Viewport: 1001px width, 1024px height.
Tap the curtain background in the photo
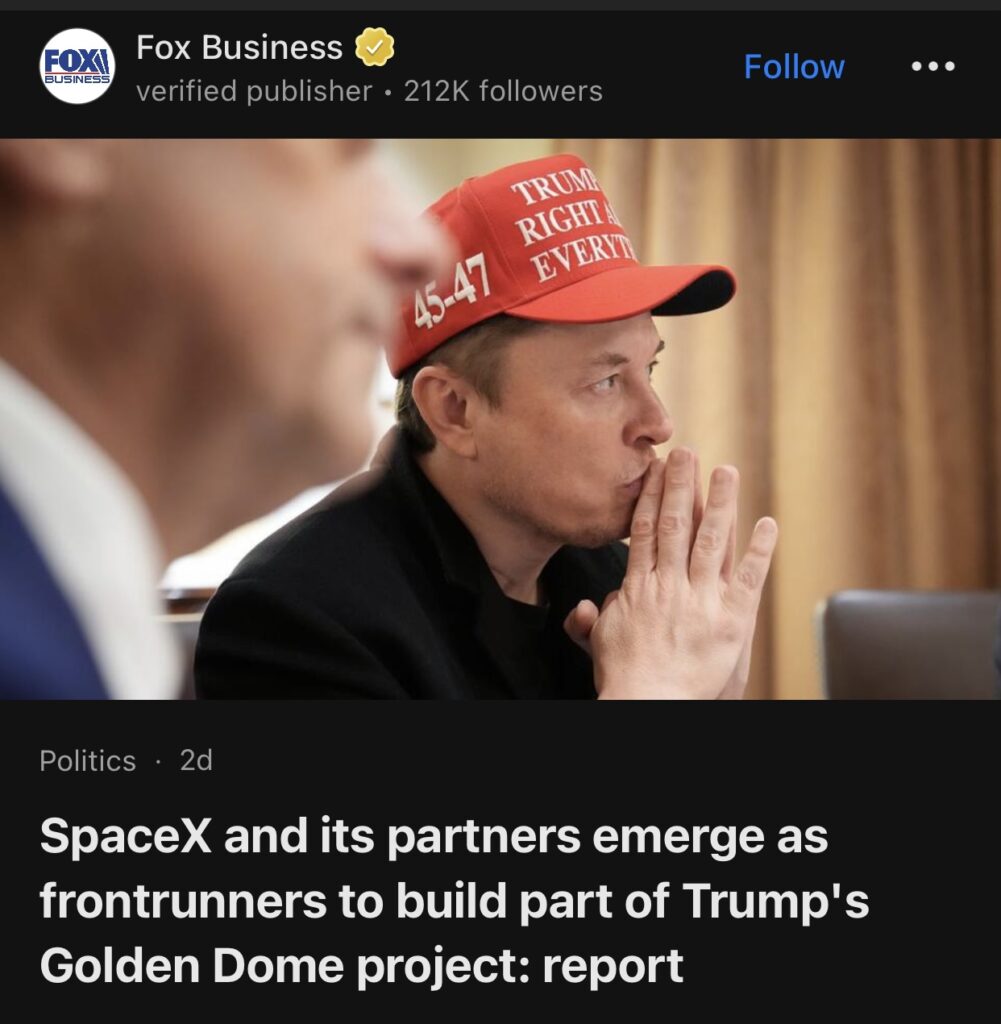pos(849,327)
